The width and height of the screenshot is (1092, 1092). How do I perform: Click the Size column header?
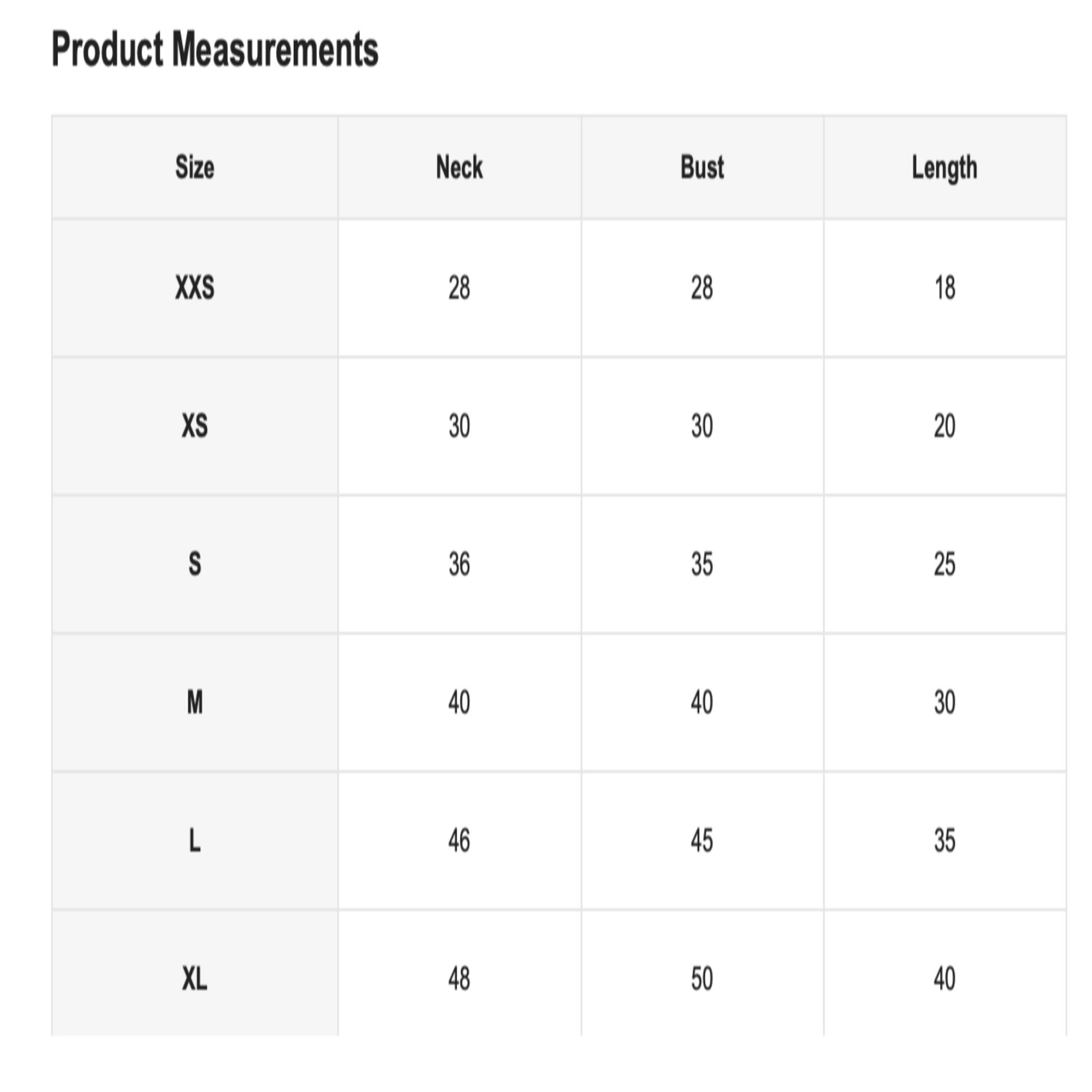pyautogui.click(x=194, y=167)
